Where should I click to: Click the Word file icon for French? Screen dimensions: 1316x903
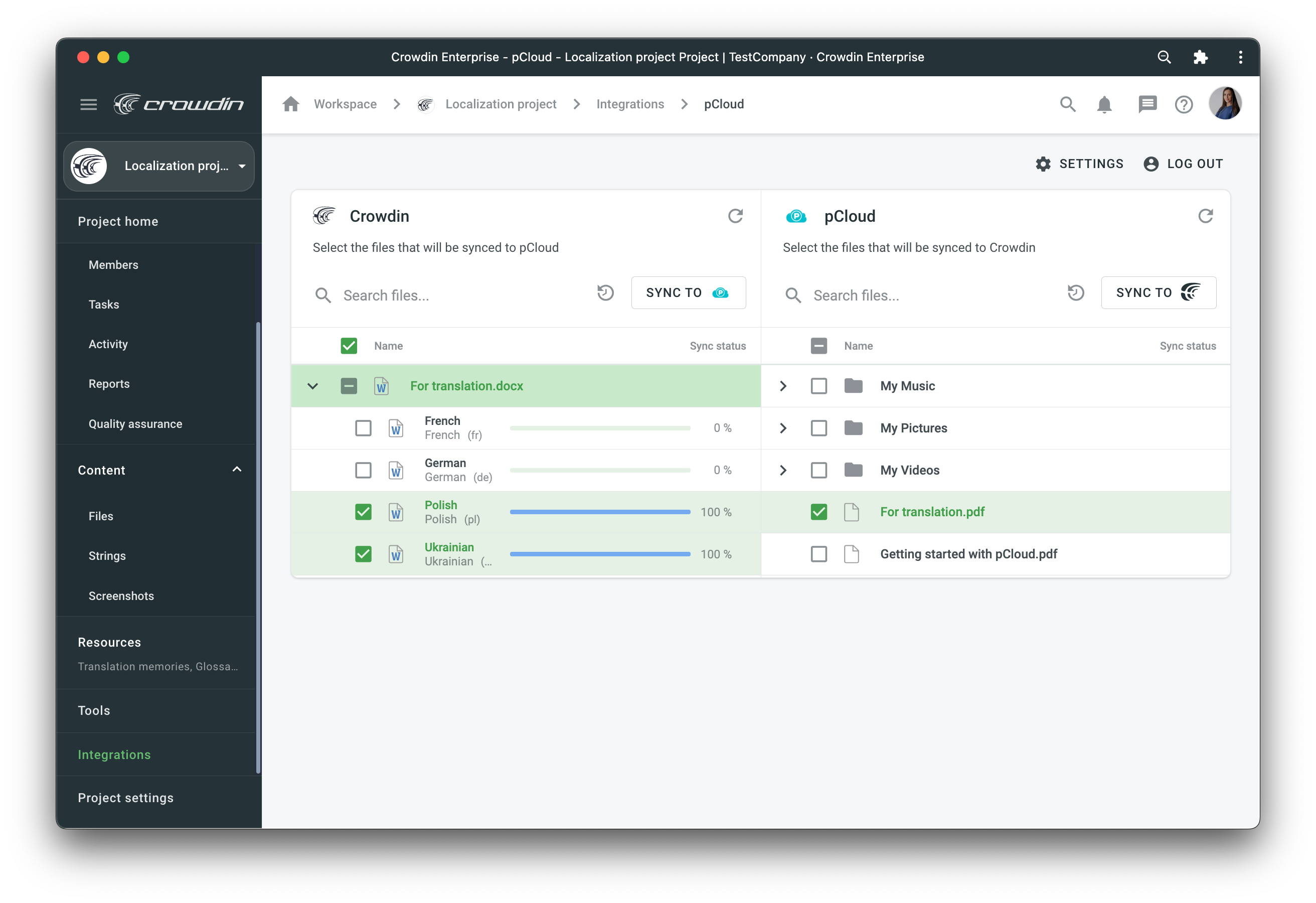point(396,428)
